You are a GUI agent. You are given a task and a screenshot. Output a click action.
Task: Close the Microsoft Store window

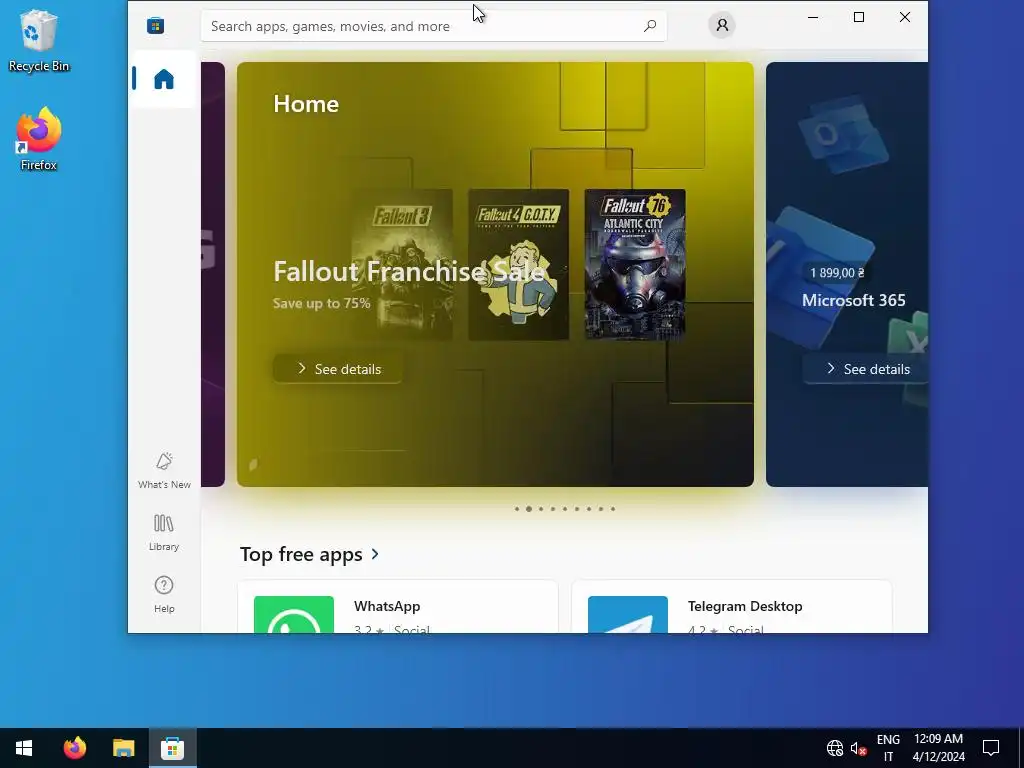tap(904, 17)
